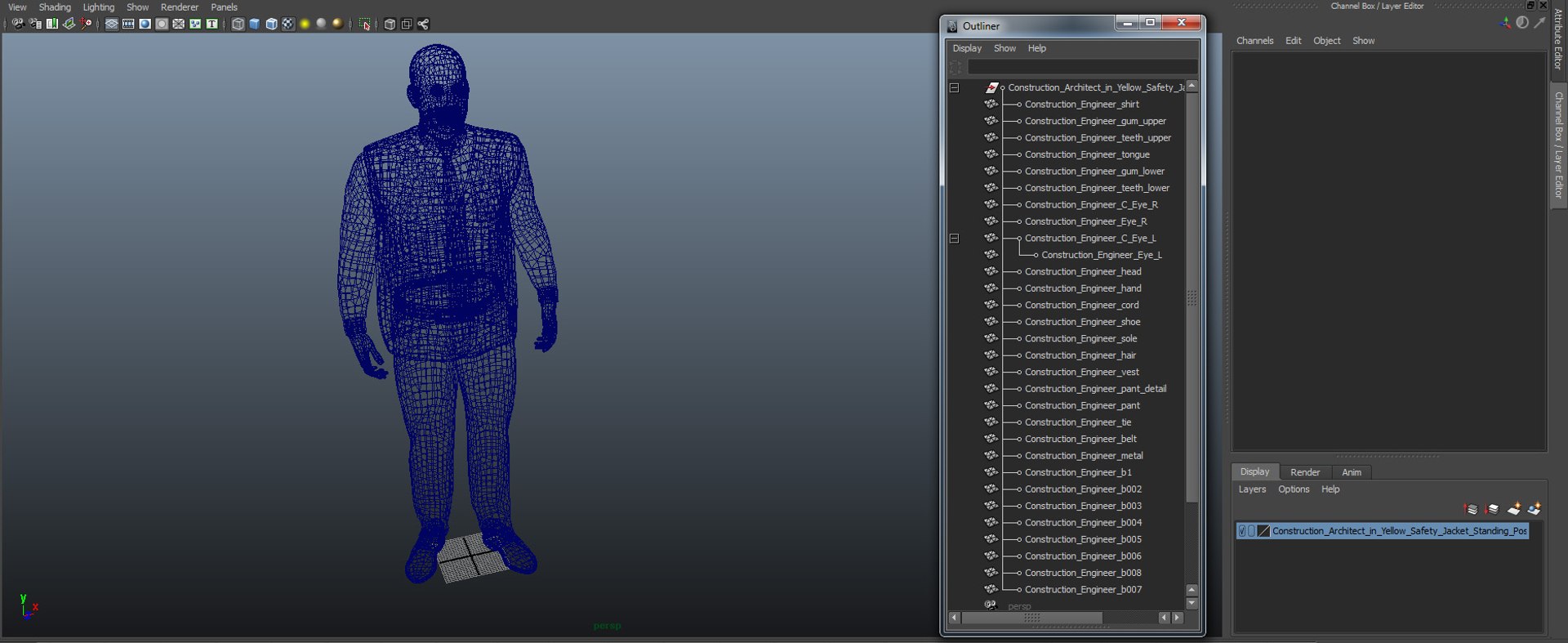
Task: Collapse the Construction_Architect root node in Outliner
Action: tap(954, 87)
